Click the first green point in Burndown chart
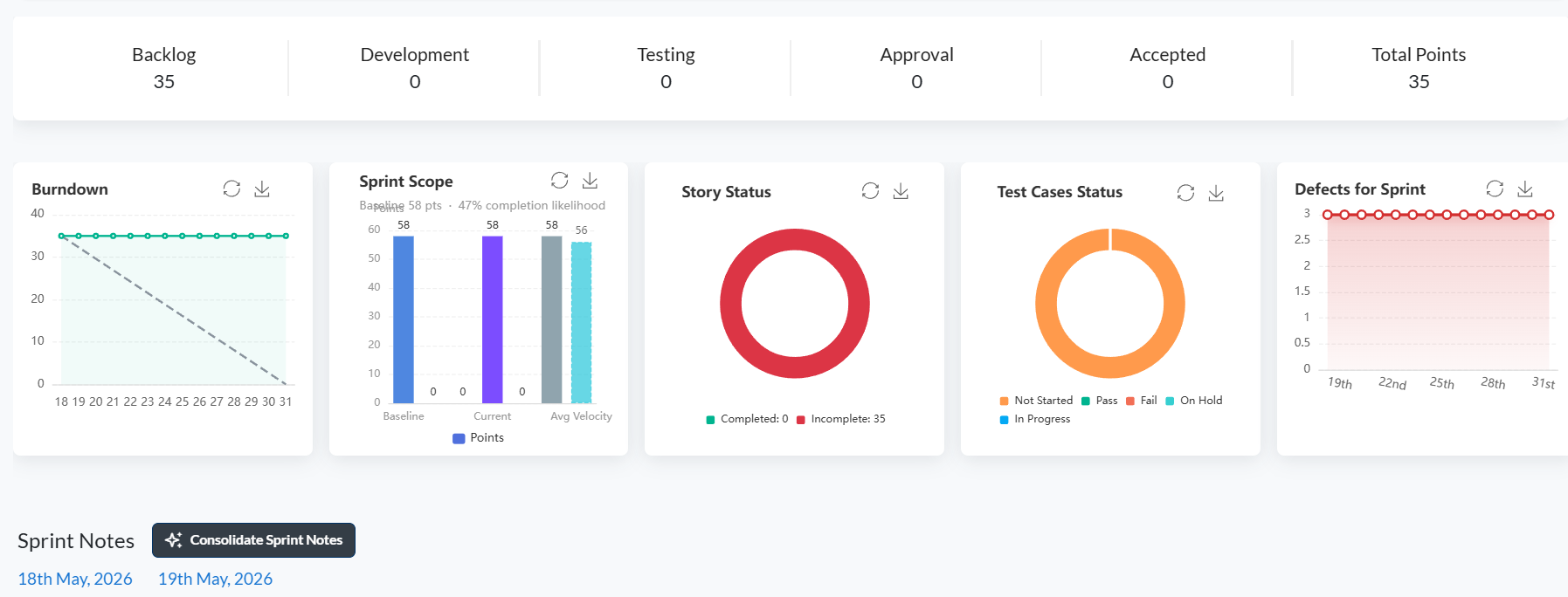Screen dimensions: 1568x597 pos(61,236)
